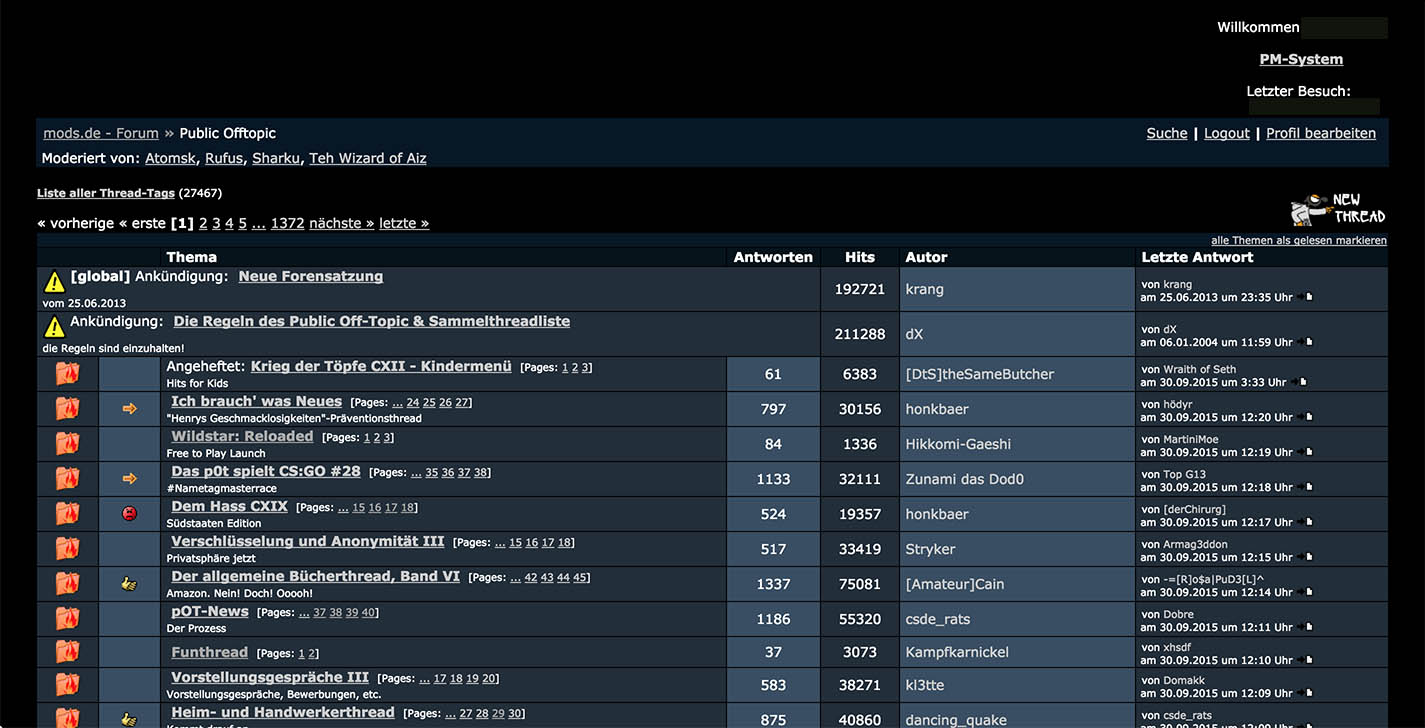Image resolution: width=1425 pixels, height=728 pixels.
Task: Jump to last post icon in krang row
Action: click(x=1305, y=297)
